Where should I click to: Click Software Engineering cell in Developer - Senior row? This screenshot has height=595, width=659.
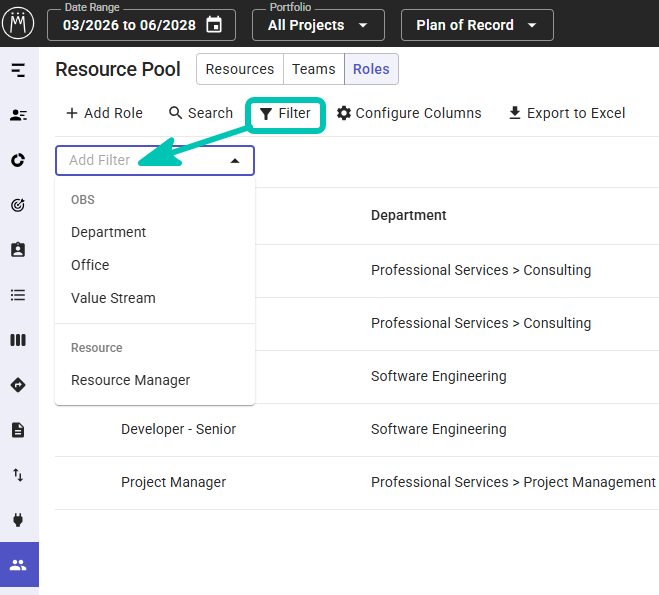439,429
